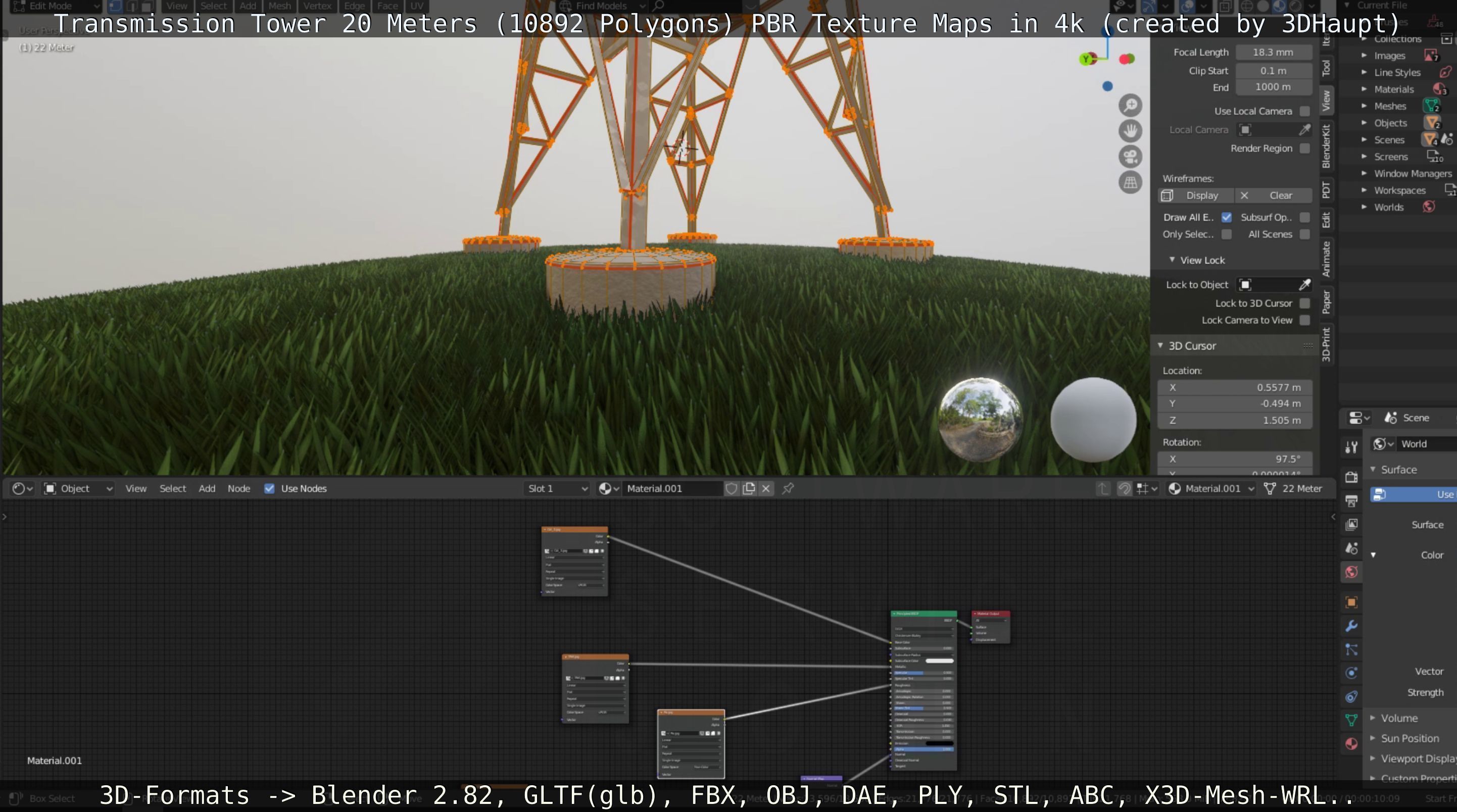Switch to the Tool sidebar tab

point(1326,68)
